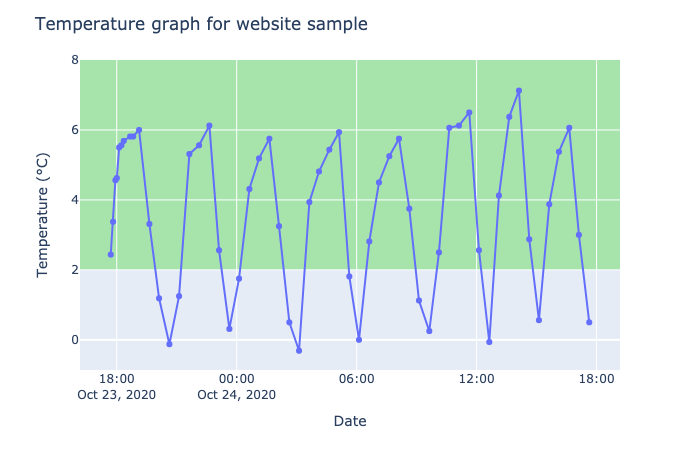Click the y-axis tick label '8'

74,60
